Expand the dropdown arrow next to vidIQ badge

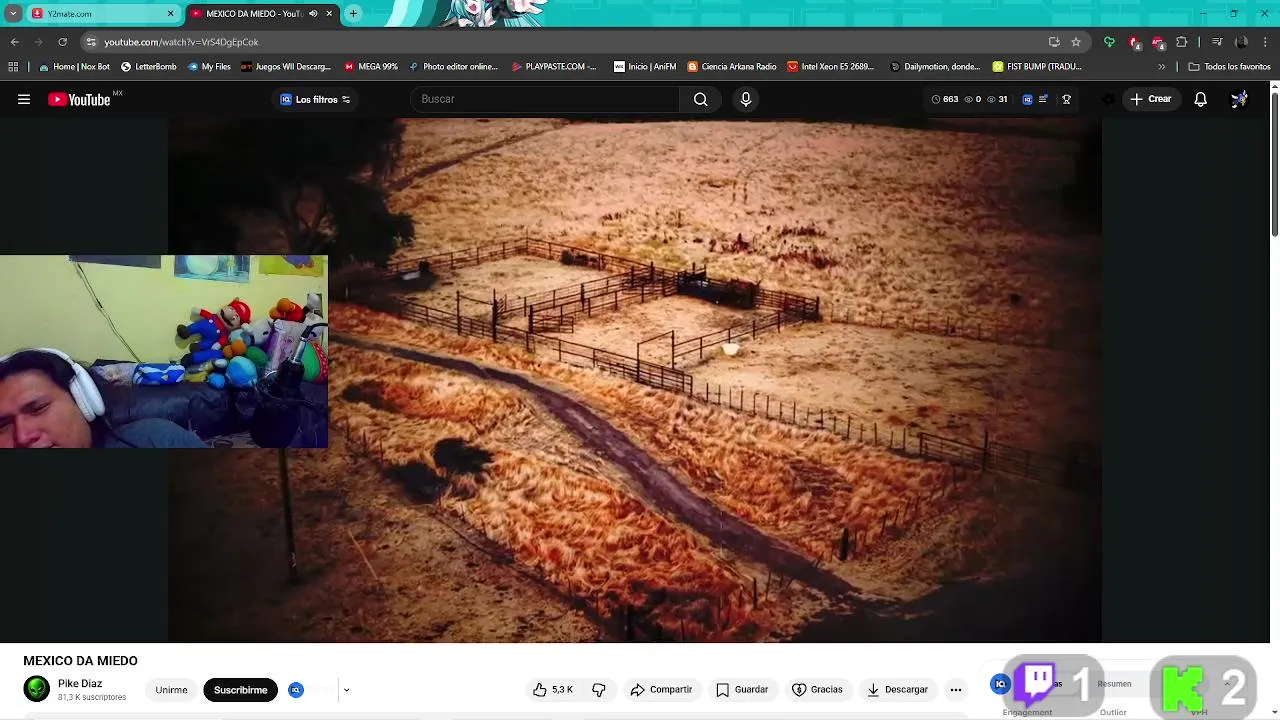[x=346, y=690]
